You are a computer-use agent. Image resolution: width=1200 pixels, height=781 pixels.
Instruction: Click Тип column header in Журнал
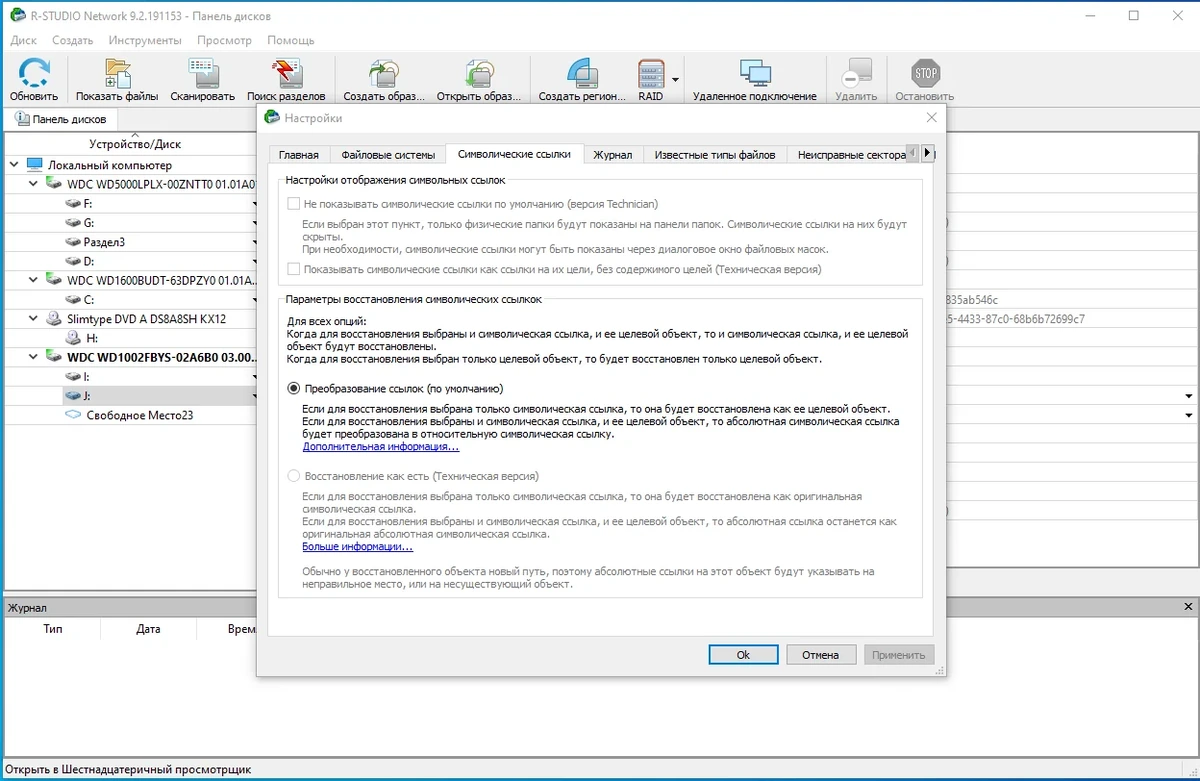[x=53, y=630]
